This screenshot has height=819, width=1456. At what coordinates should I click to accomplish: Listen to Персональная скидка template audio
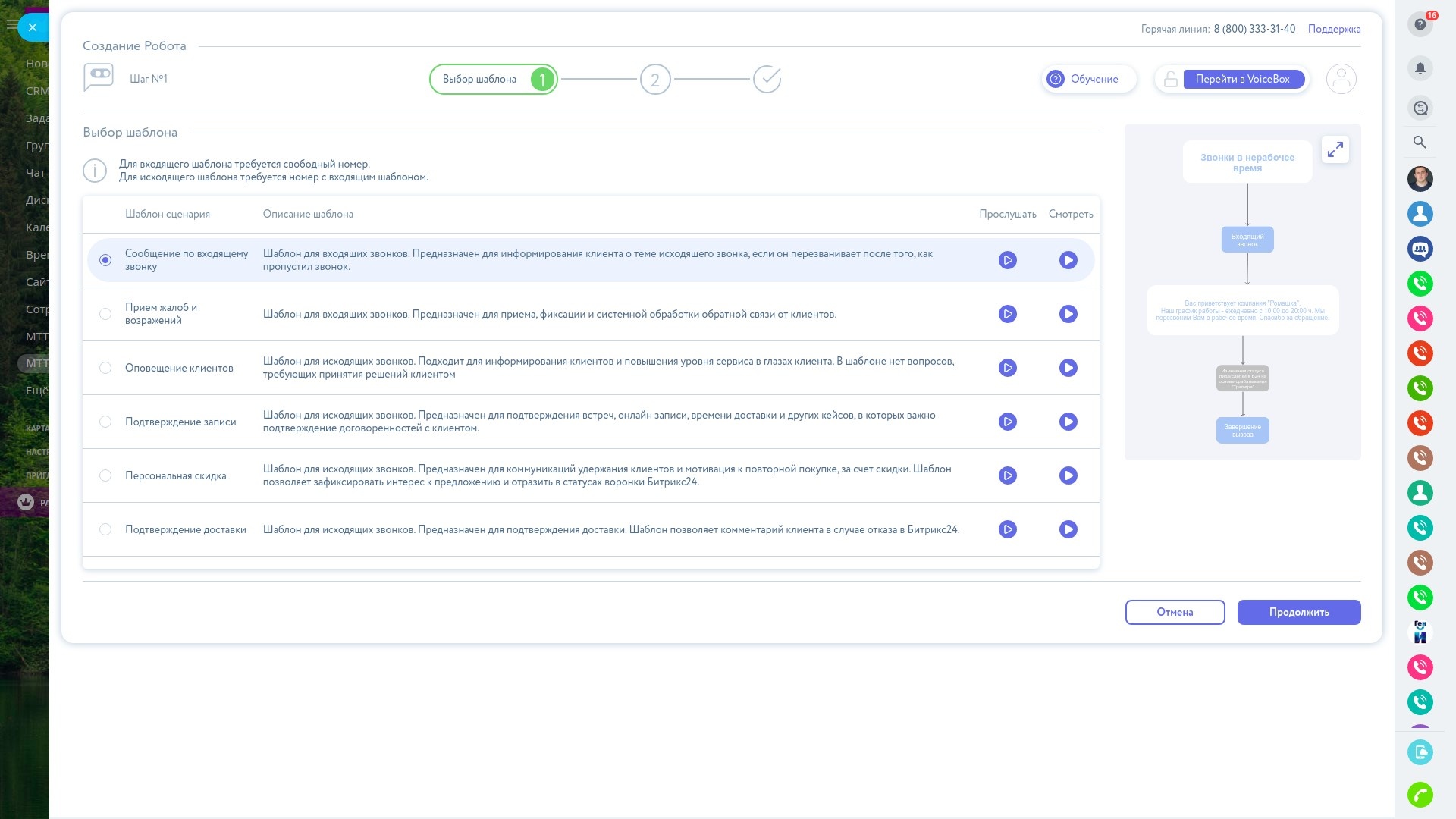point(1007,475)
